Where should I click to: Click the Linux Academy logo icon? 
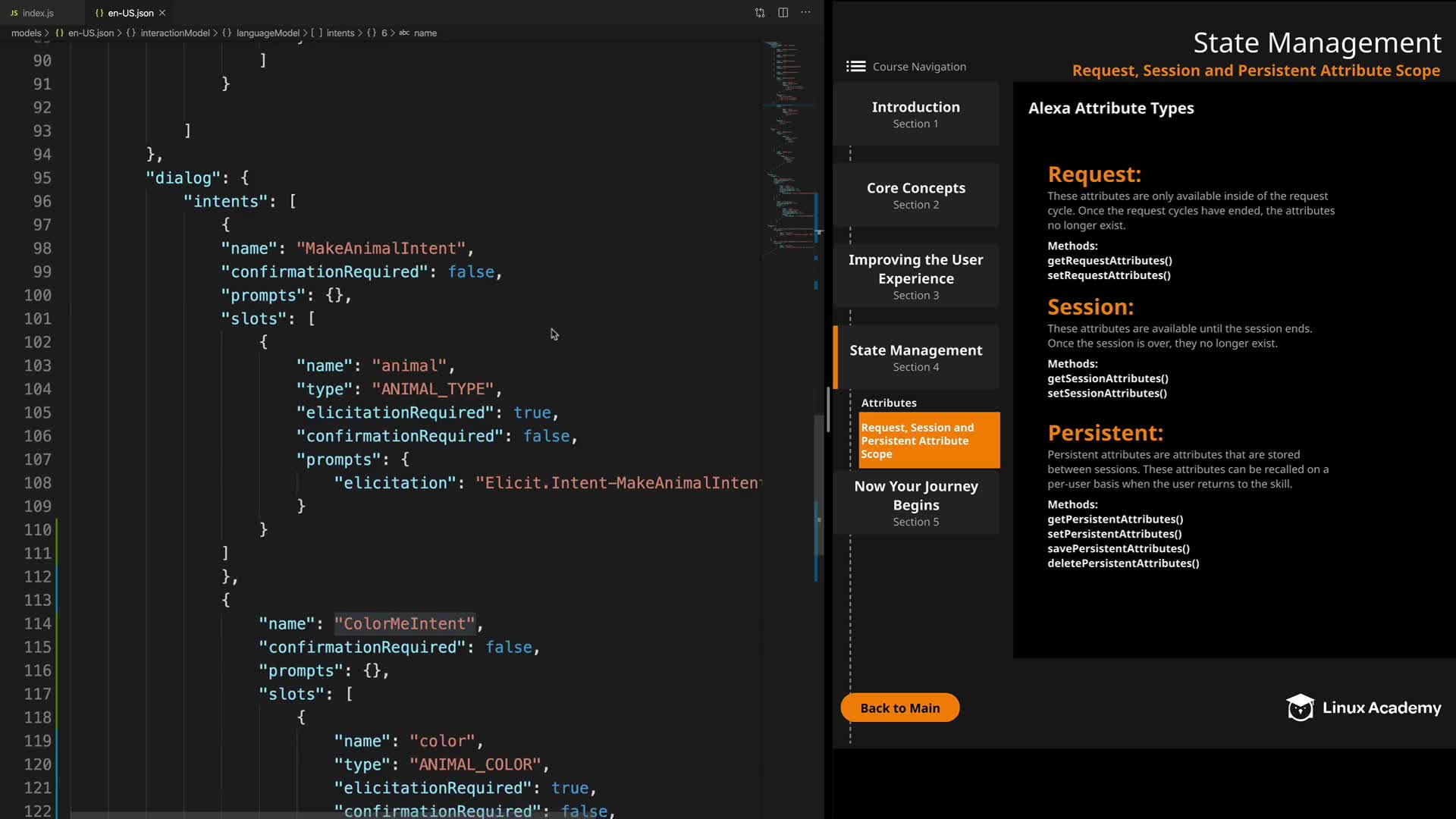[1300, 708]
